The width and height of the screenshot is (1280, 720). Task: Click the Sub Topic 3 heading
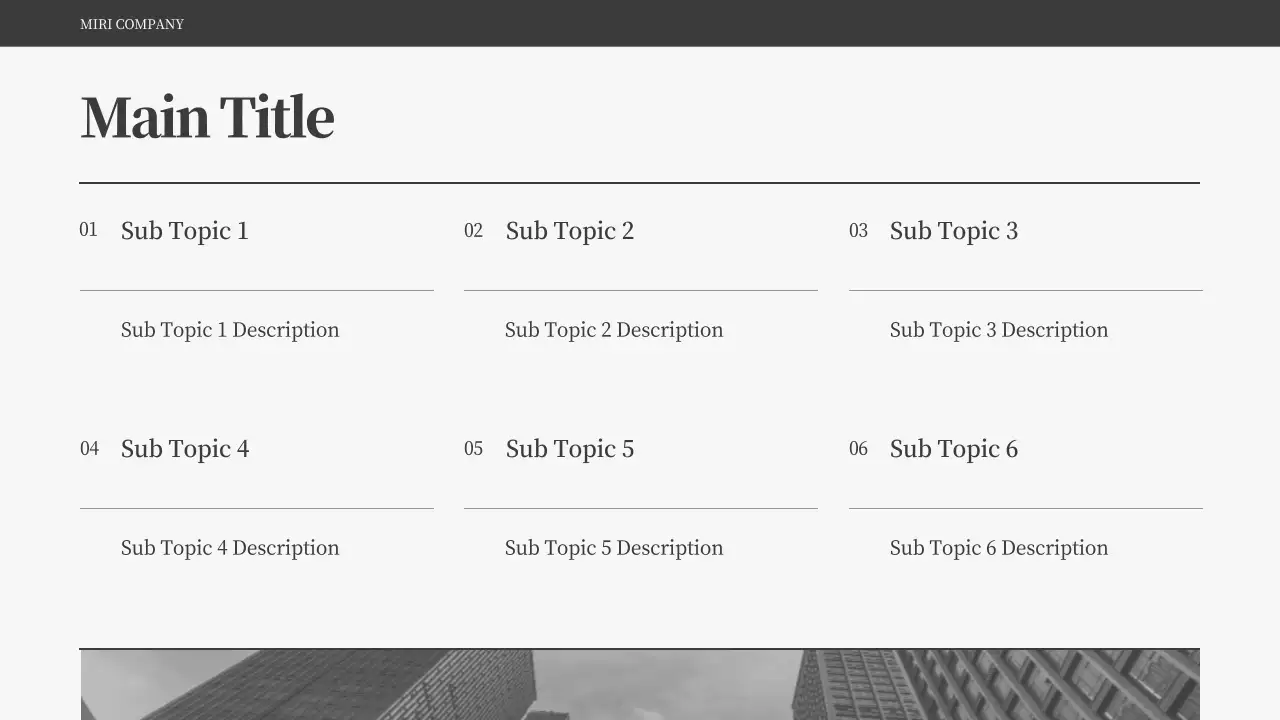point(954,231)
